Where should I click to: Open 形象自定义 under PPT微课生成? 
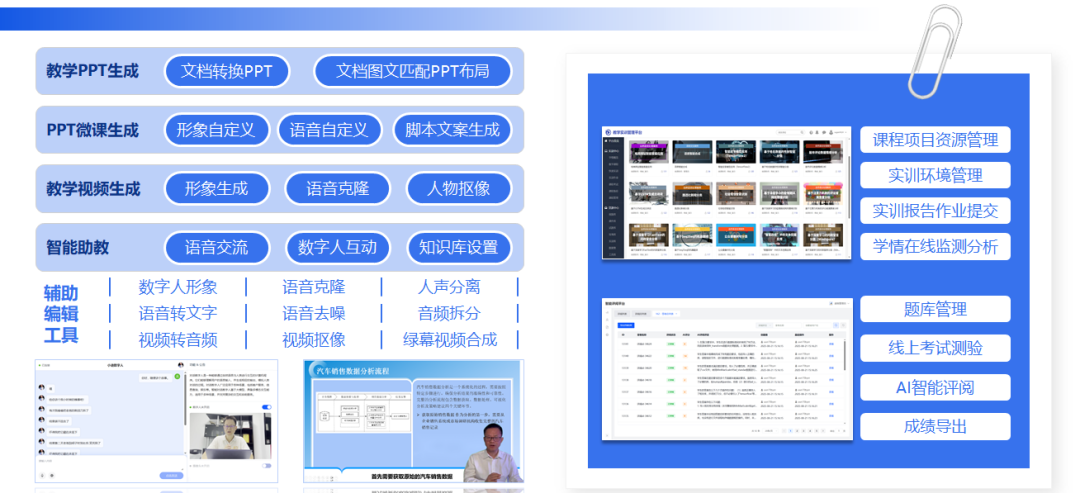click(215, 130)
